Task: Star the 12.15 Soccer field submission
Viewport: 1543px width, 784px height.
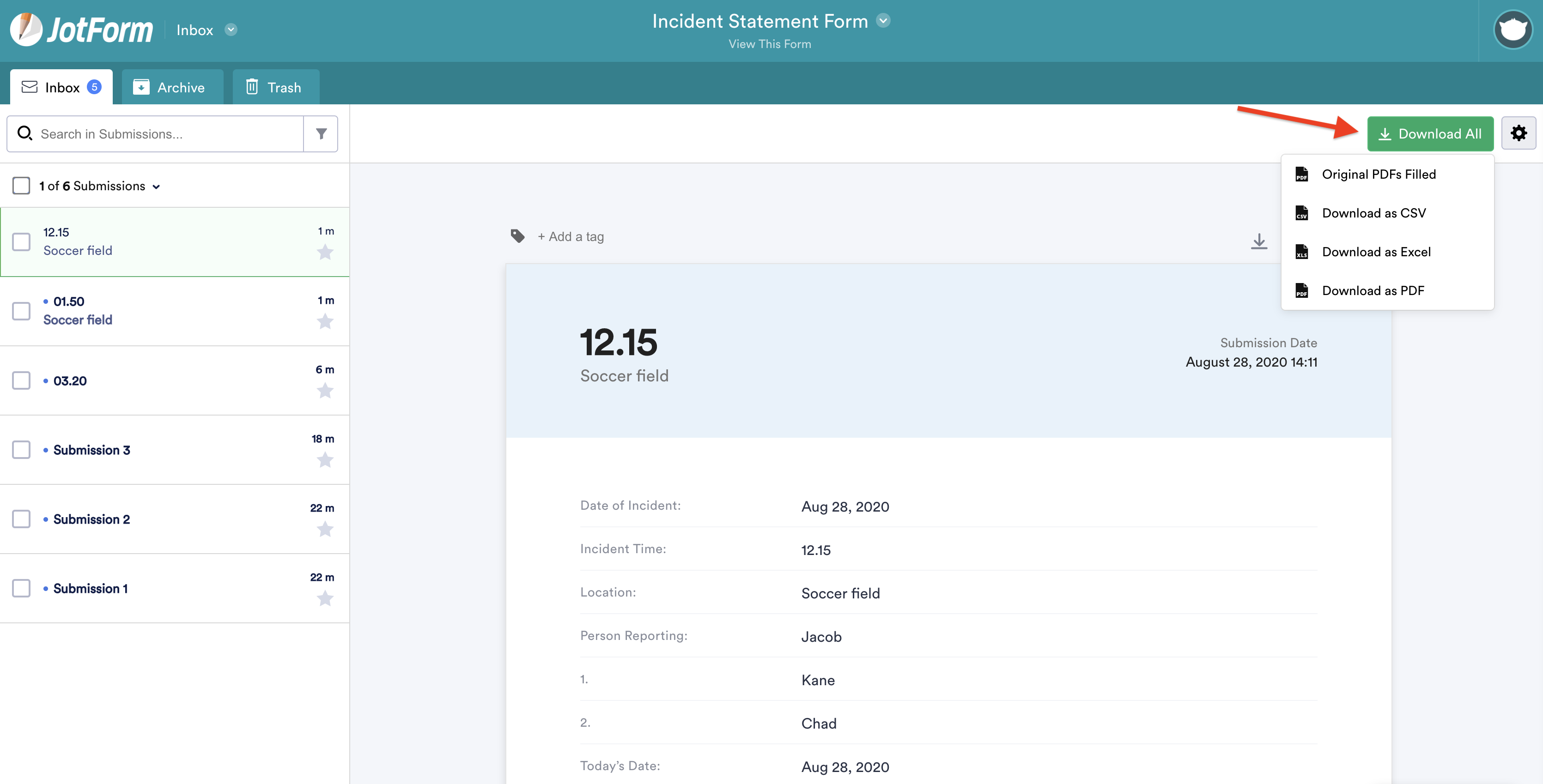Action: 325,253
